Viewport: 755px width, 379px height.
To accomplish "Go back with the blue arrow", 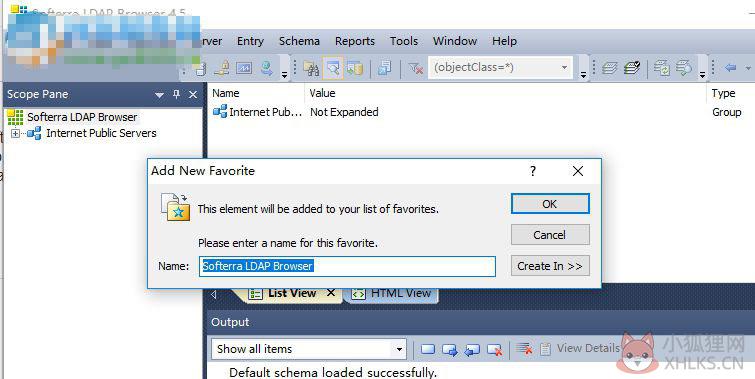I will pos(730,68).
